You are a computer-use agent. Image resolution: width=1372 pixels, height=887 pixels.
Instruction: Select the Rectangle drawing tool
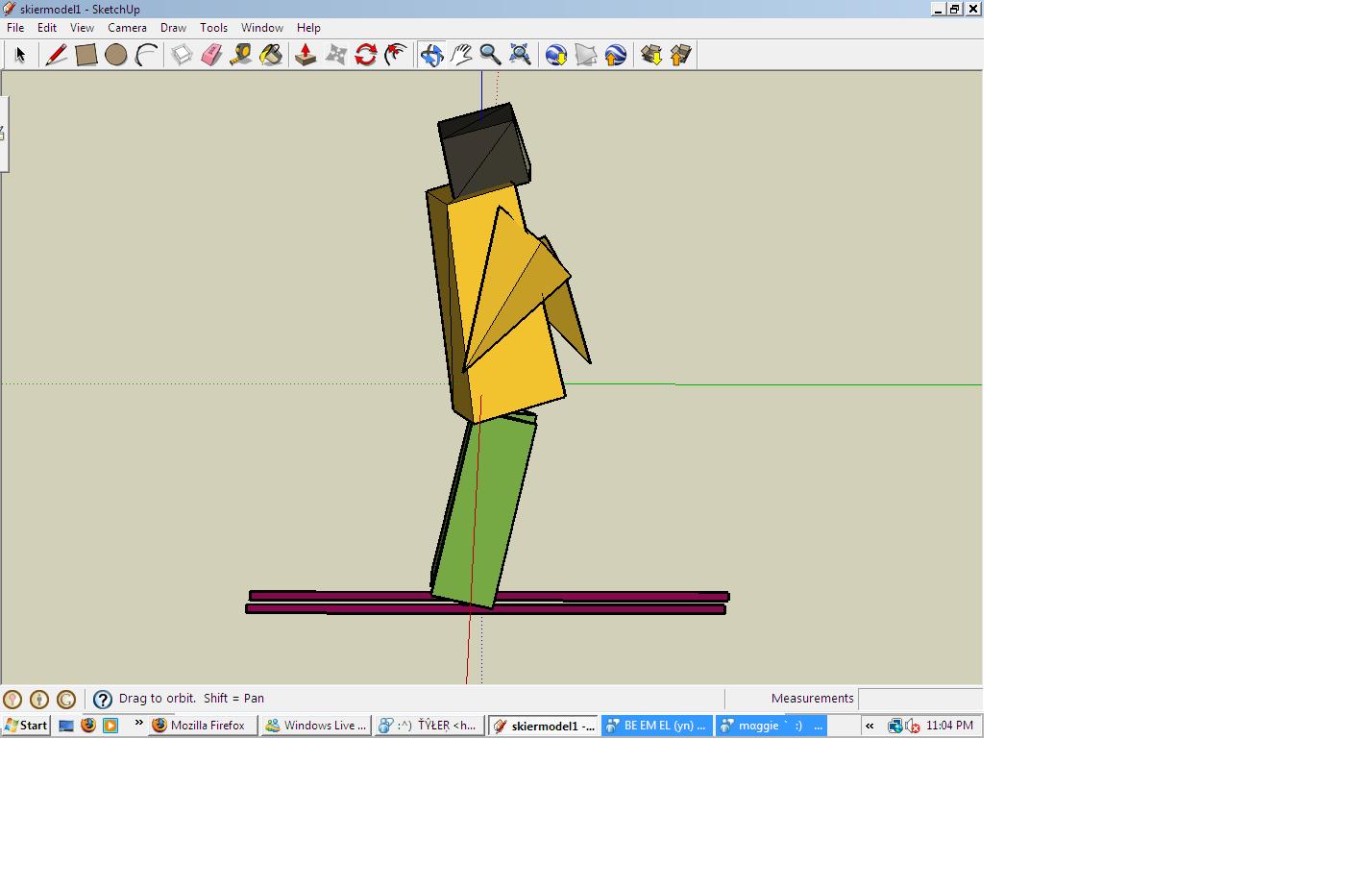point(86,55)
